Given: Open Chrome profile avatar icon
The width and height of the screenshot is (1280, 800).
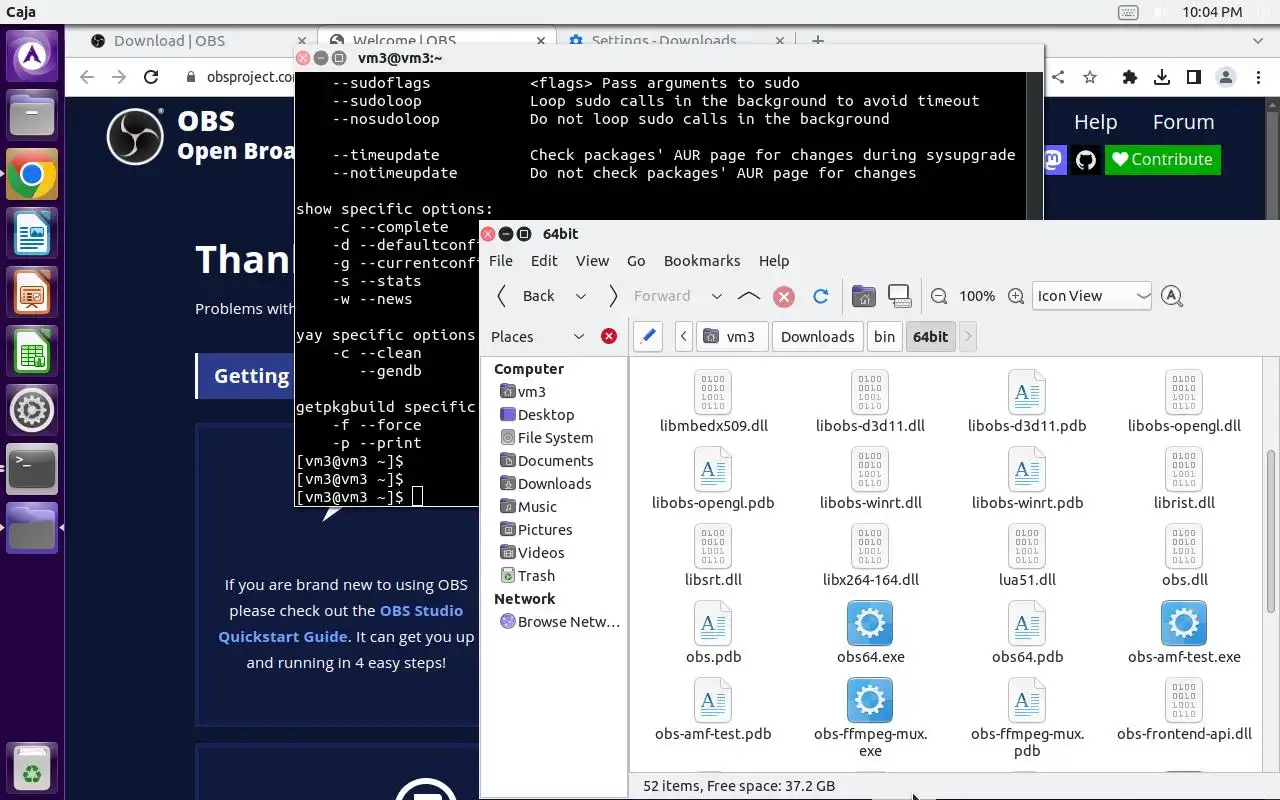Looking at the screenshot, I should [x=1226, y=77].
